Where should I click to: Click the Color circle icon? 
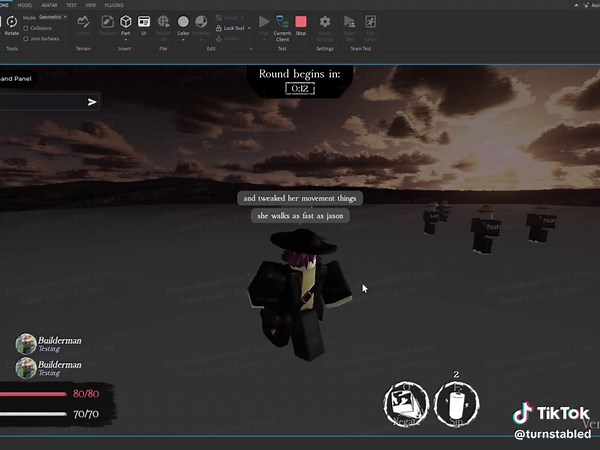(183, 22)
